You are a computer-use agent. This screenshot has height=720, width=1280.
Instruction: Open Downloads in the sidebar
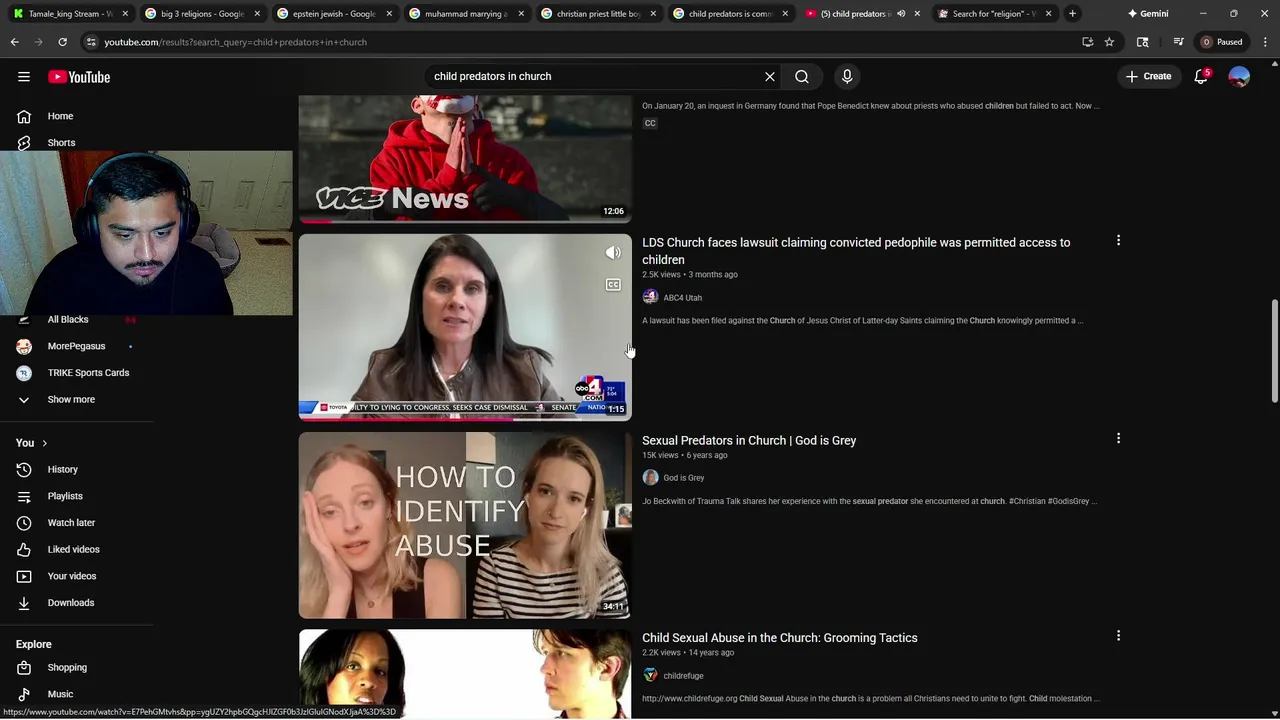click(x=71, y=603)
